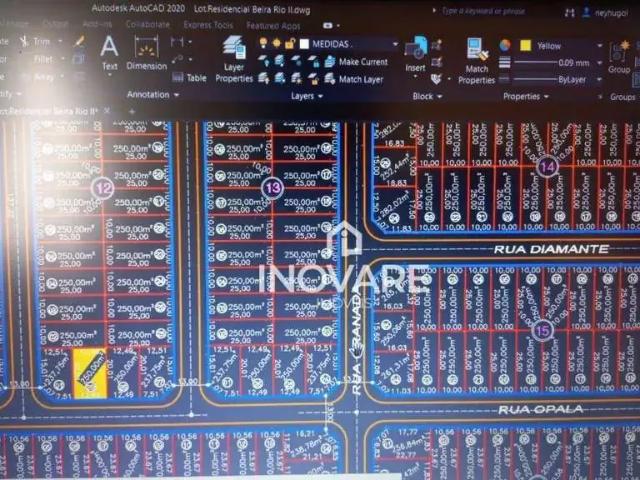The image size is (640, 480).
Task: Click the block 12 circle marker
Action: click(104, 188)
